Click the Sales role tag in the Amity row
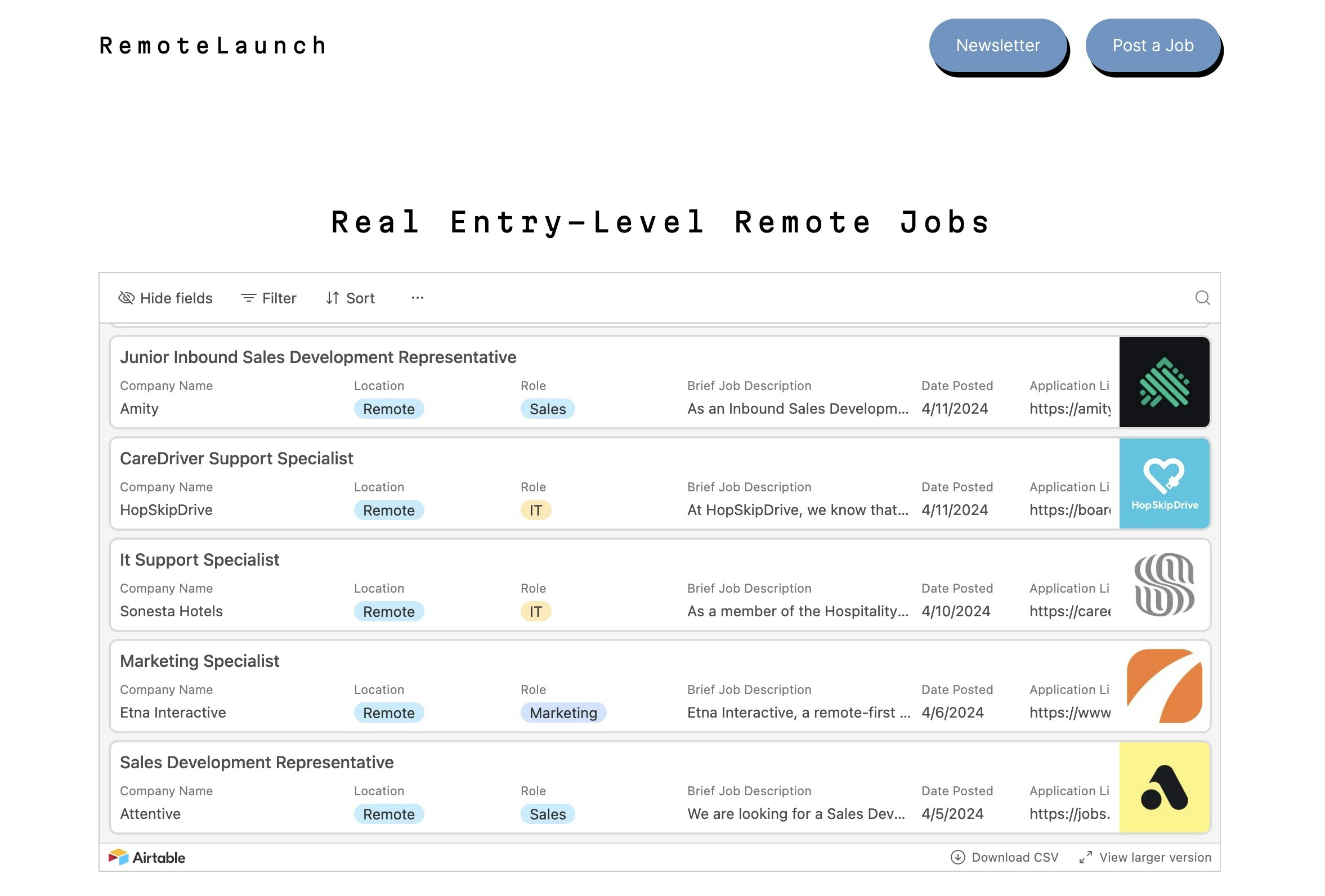The width and height of the screenshot is (1325, 896). click(547, 409)
